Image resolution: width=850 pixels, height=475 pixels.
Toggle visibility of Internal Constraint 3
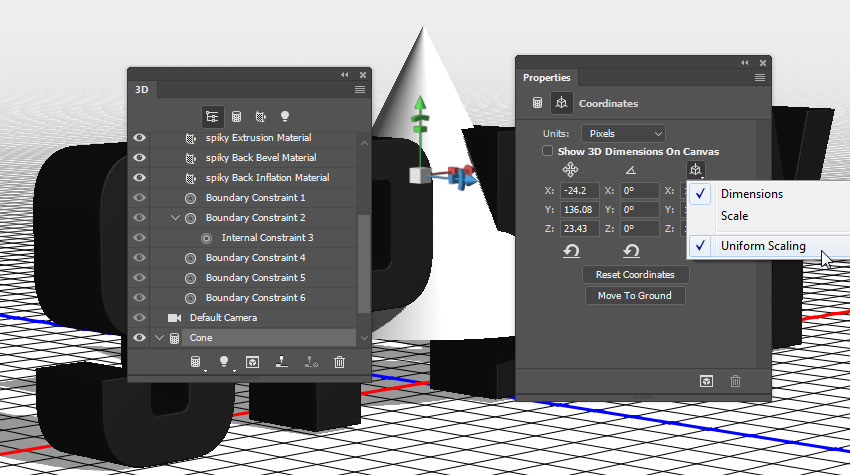[139, 238]
